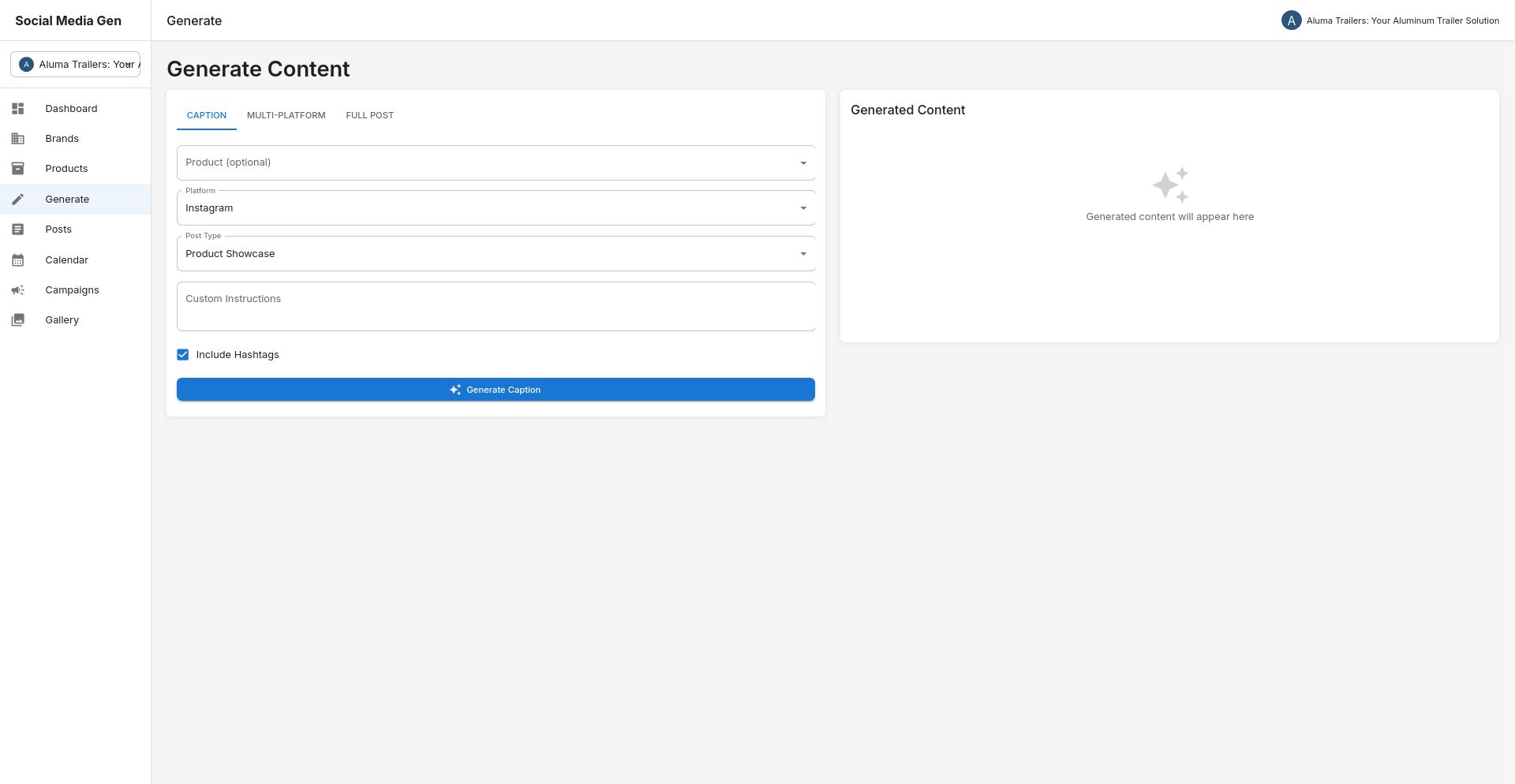Click the Calendar sidebar icon
This screenshot has height=784, width=1515.
18,259
